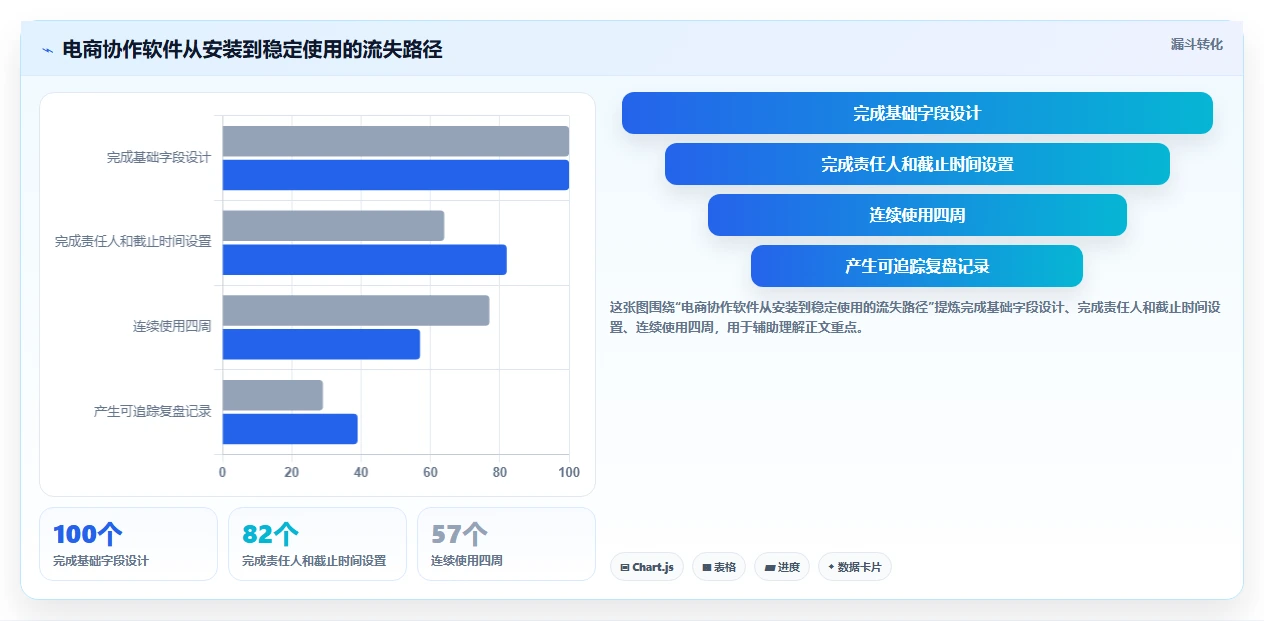Click the star icon in 数据卡片 chip
This screenshot has width=1264, height=621.
click(831, 567)
